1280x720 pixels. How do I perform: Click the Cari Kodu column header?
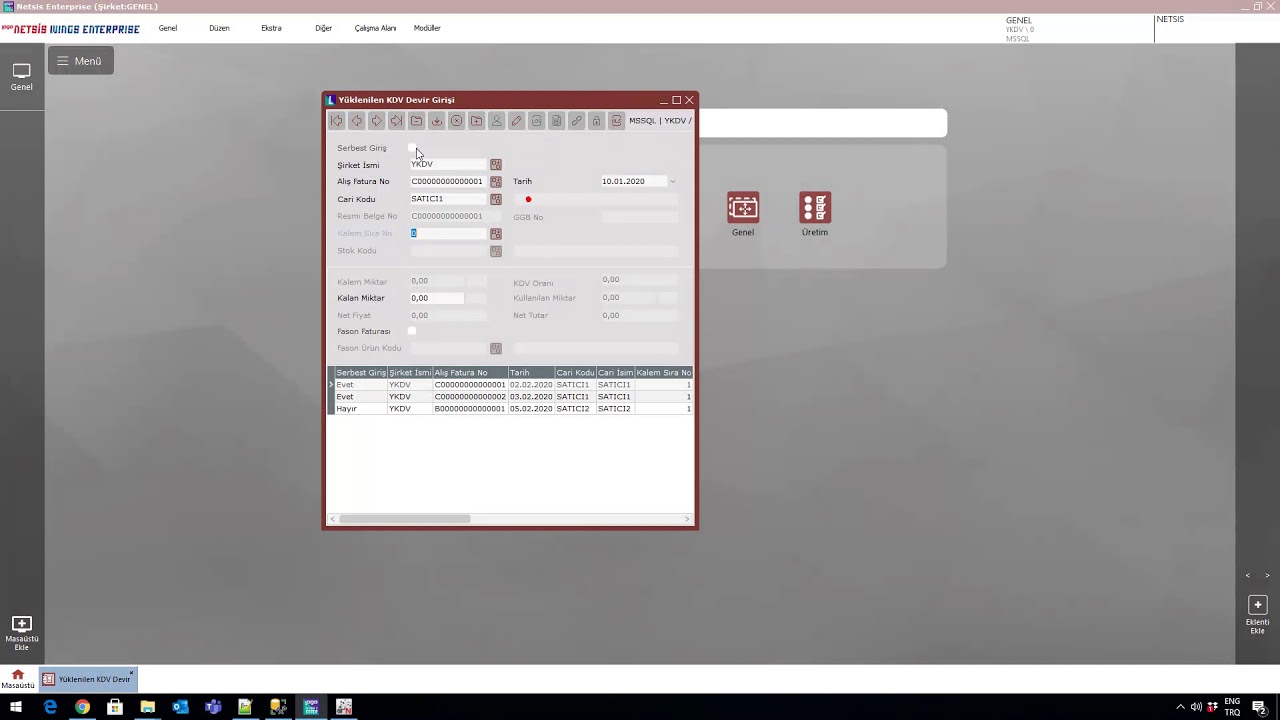click(x=576, y=373)
